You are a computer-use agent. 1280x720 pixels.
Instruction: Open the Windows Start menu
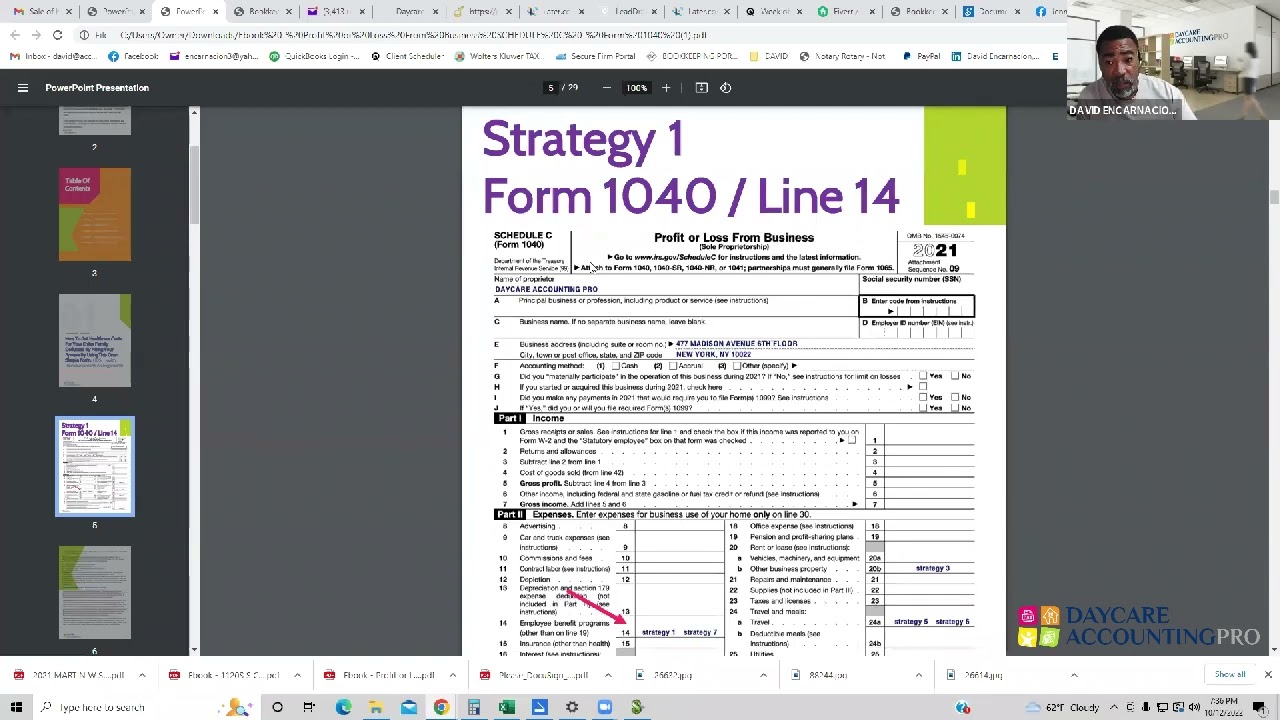16,707
